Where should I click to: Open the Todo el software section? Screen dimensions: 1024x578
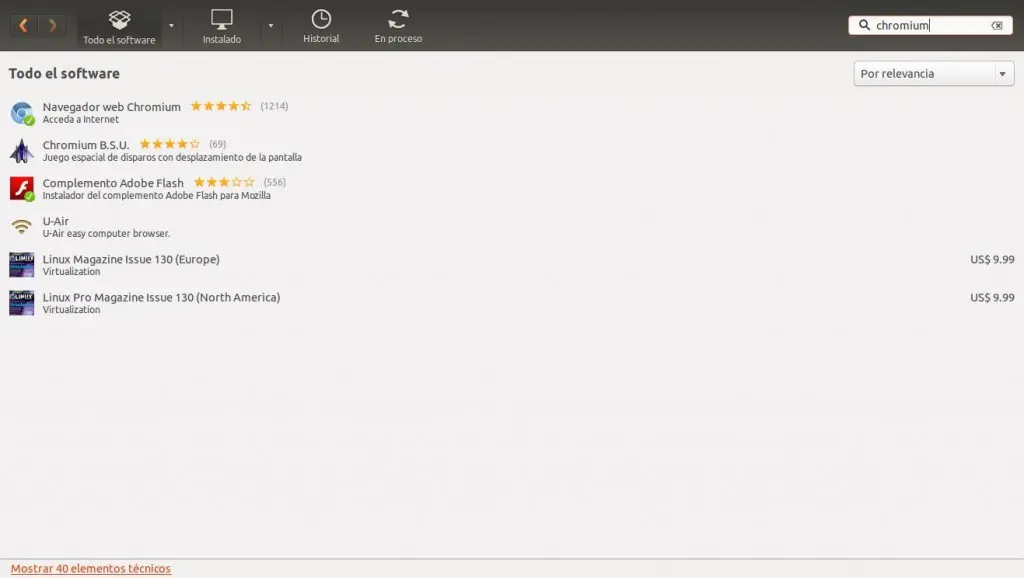point(119,27)
